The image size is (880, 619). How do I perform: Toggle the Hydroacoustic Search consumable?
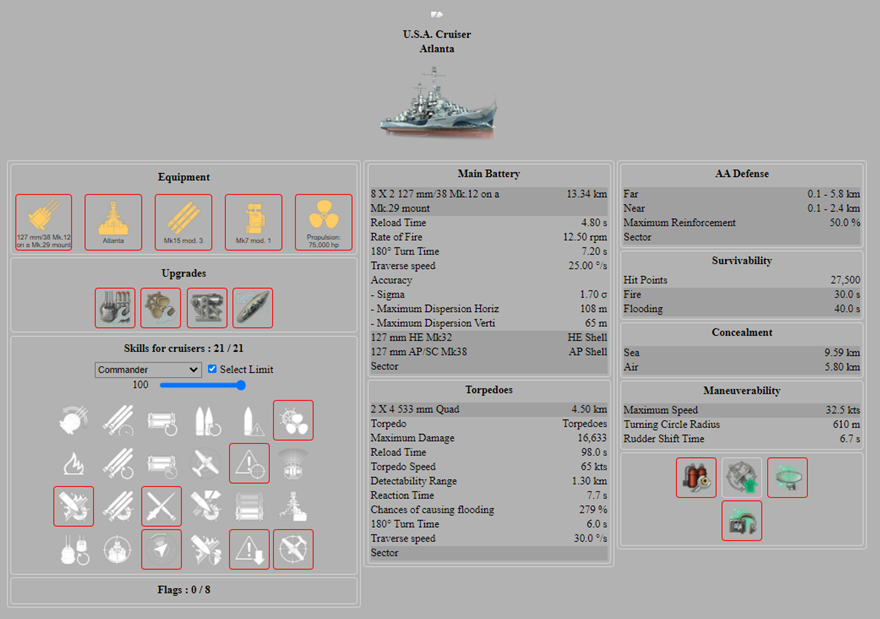click(x=742, y=521)
